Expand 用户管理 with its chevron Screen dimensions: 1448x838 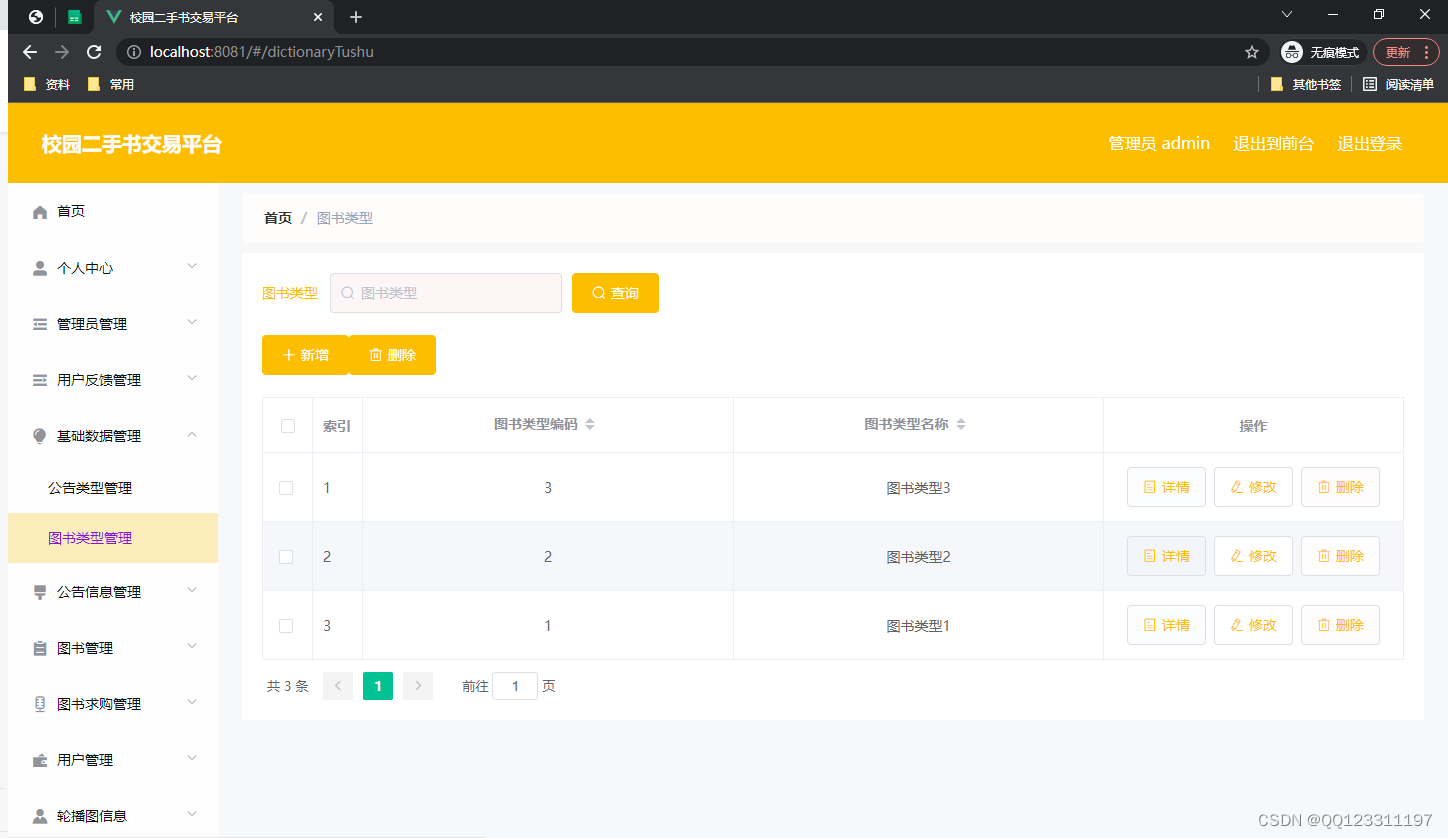click(x=192, y=758)
